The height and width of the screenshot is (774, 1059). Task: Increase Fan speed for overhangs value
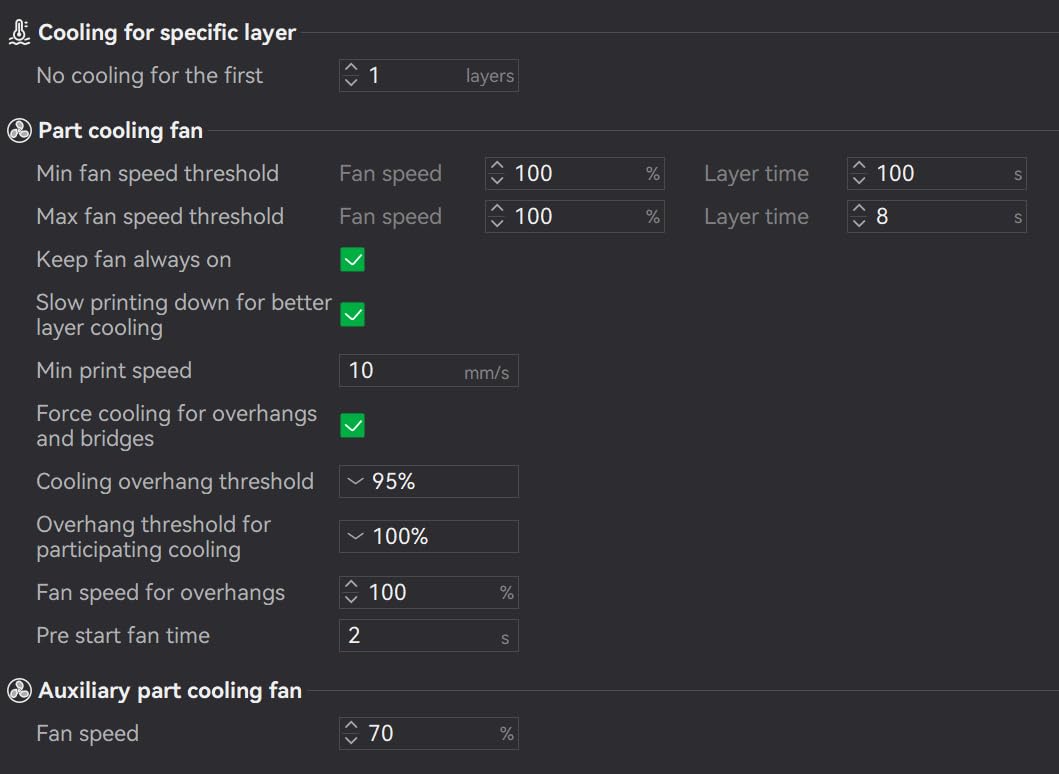point(351,586)
